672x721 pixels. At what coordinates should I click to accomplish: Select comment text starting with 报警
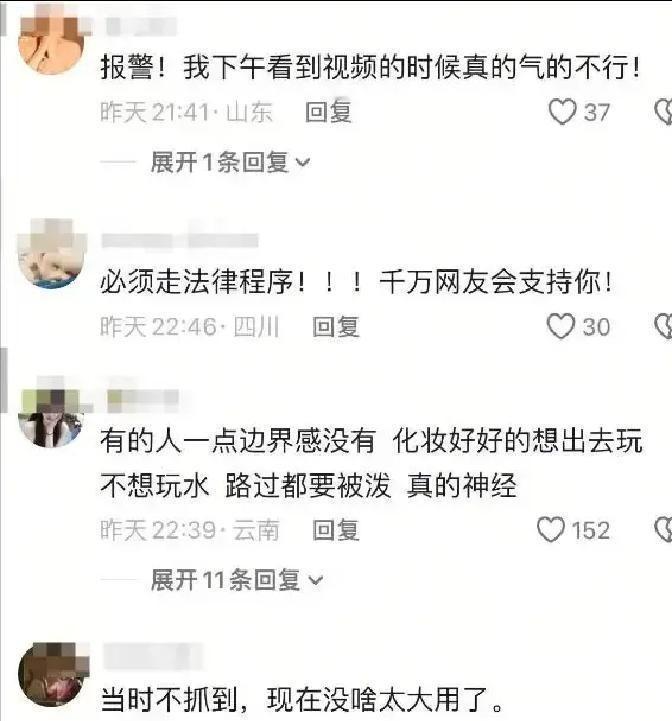tap(371, 67)
